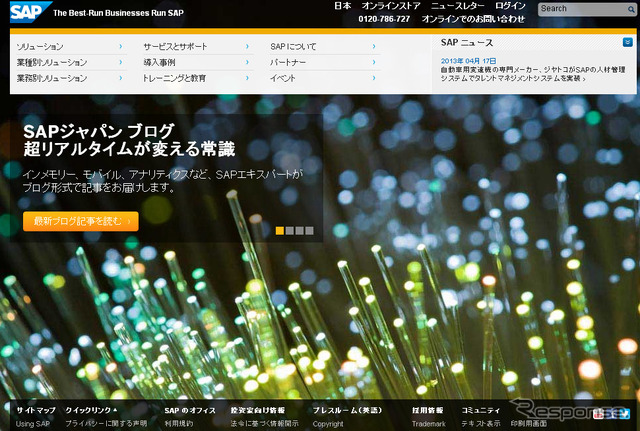The image size is (640, 431).
Task: Click the SAP ニュース heading
Action: coord(467,42)
